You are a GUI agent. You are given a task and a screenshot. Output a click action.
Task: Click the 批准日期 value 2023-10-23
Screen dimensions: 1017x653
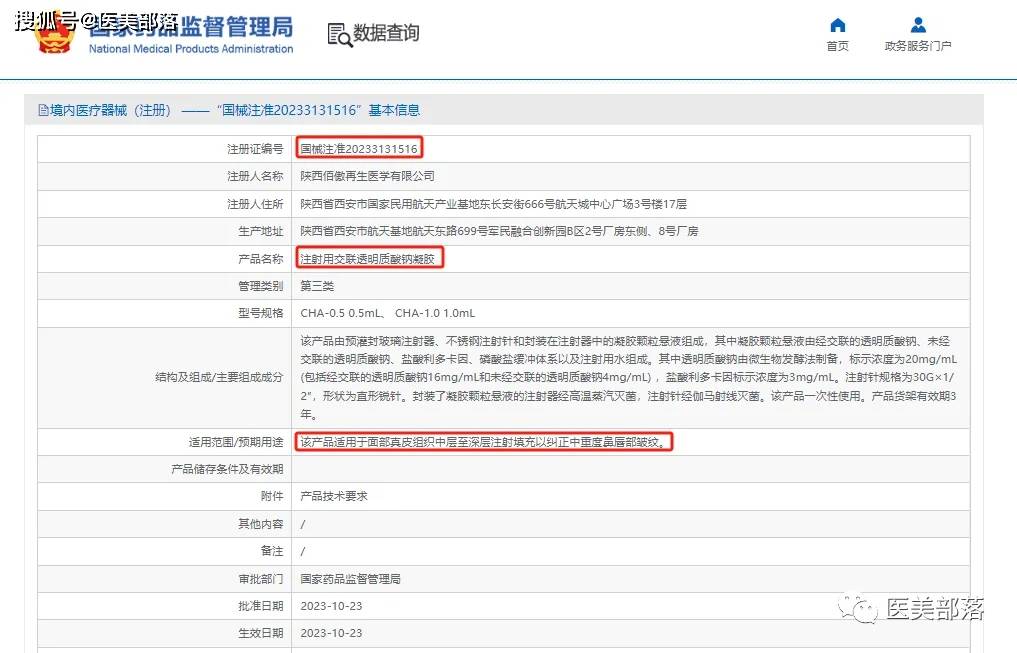pyautogui.click(x=331, y=606)
